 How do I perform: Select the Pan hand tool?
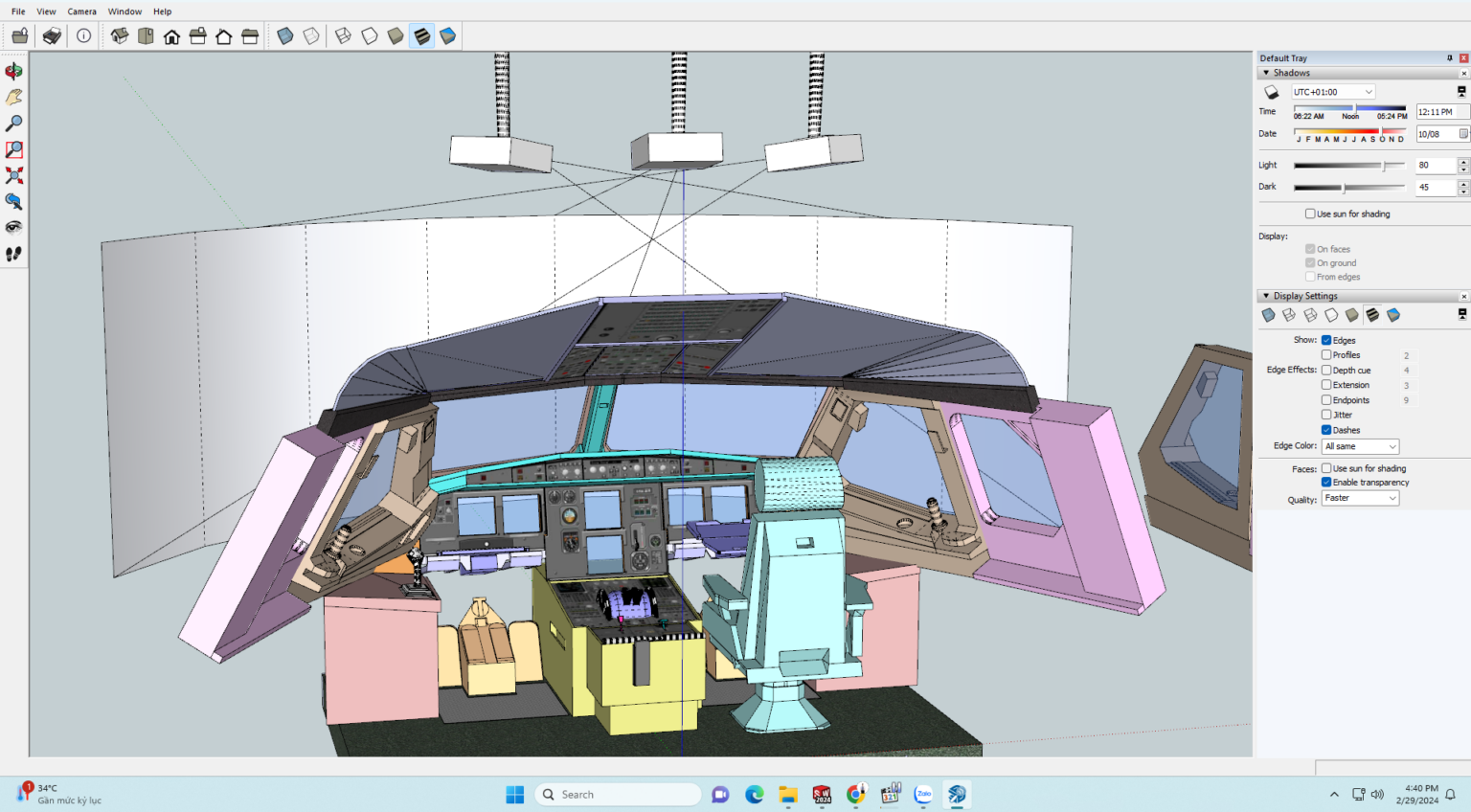(13, 98)
